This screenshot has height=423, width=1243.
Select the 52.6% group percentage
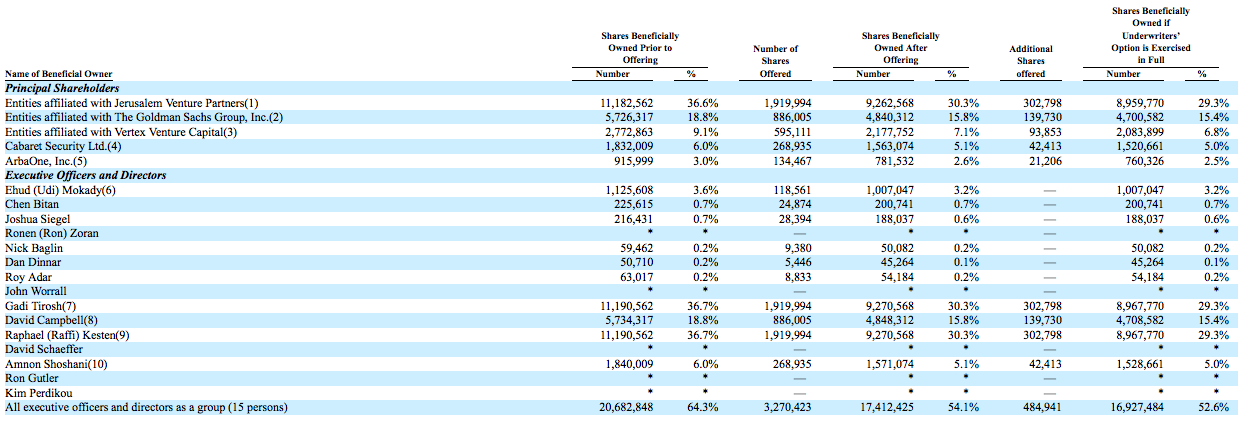point(1213,408)
